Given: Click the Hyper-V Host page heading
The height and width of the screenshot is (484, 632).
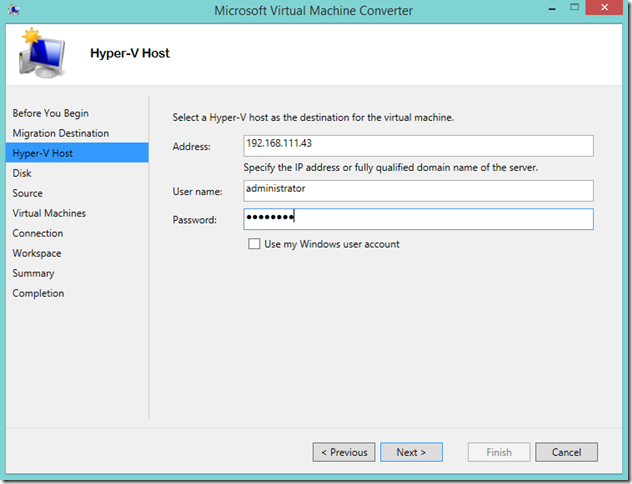Looking at the screenshot, I should coord(130,53).
